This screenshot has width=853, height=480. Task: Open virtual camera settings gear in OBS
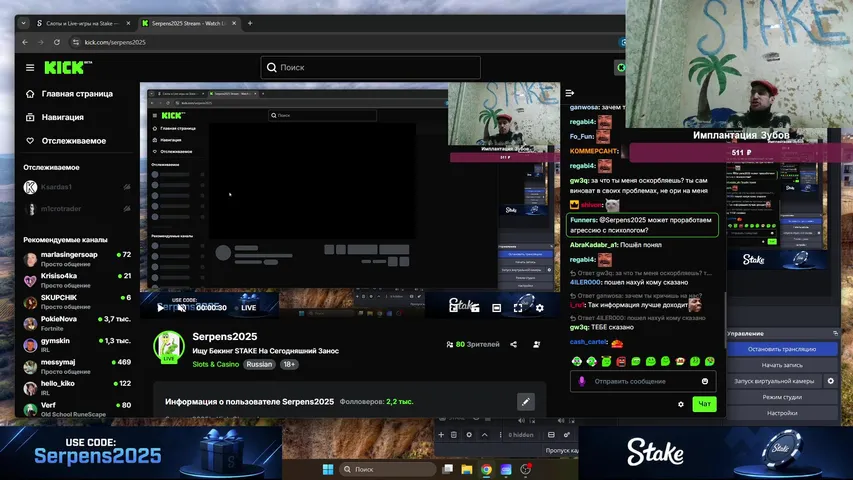(831, 381)
